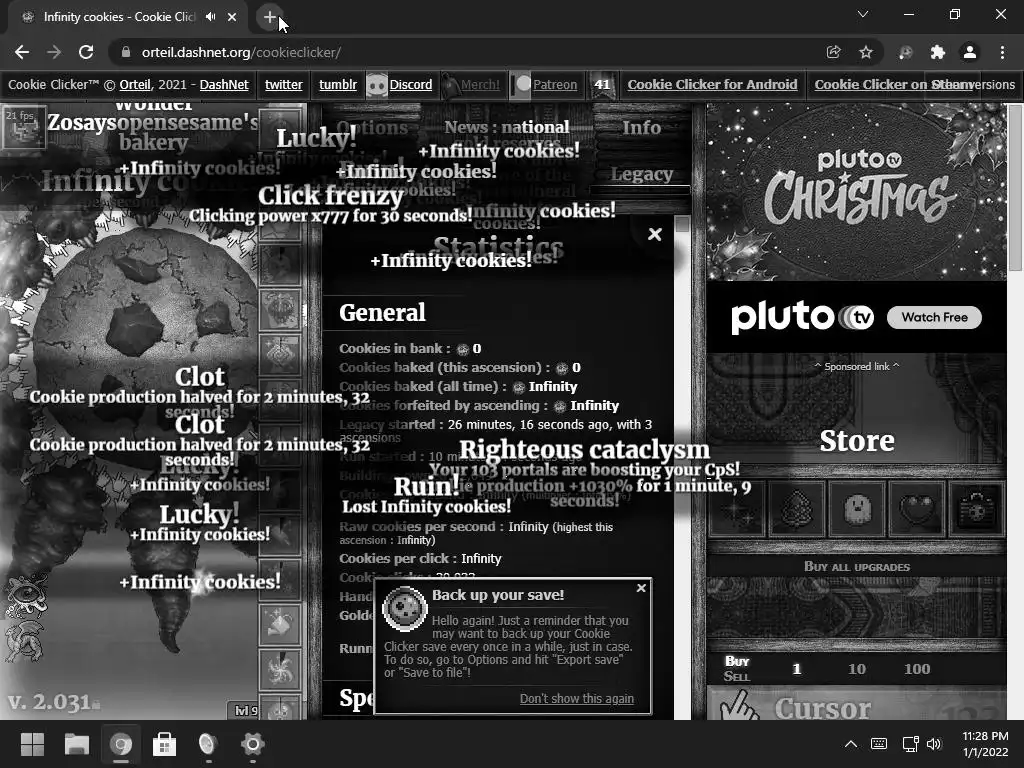Open Cookie Clicker on Steam link
The image size is (1024, 768).
894,85
